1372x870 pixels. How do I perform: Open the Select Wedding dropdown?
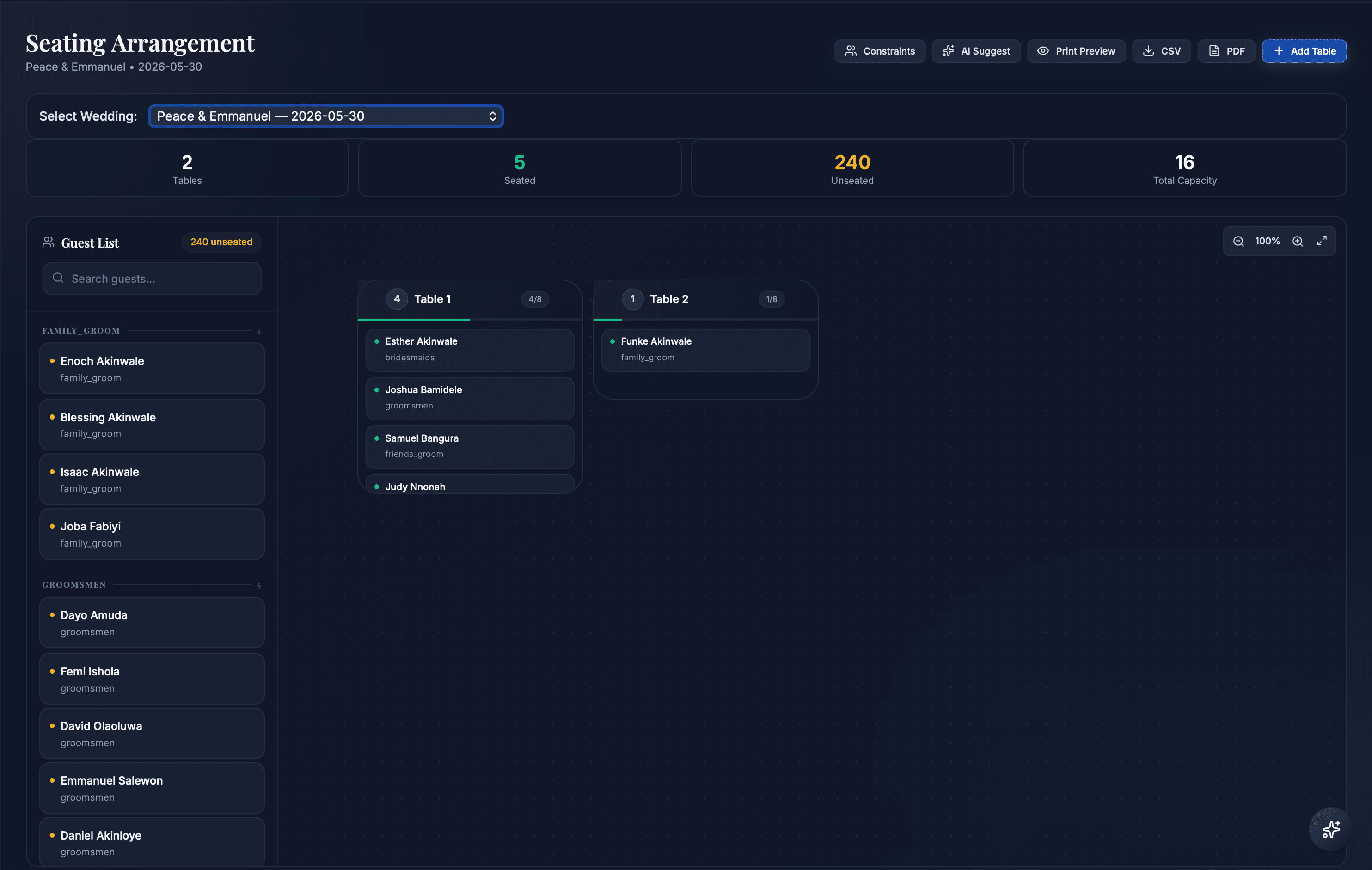pos(325,116)
